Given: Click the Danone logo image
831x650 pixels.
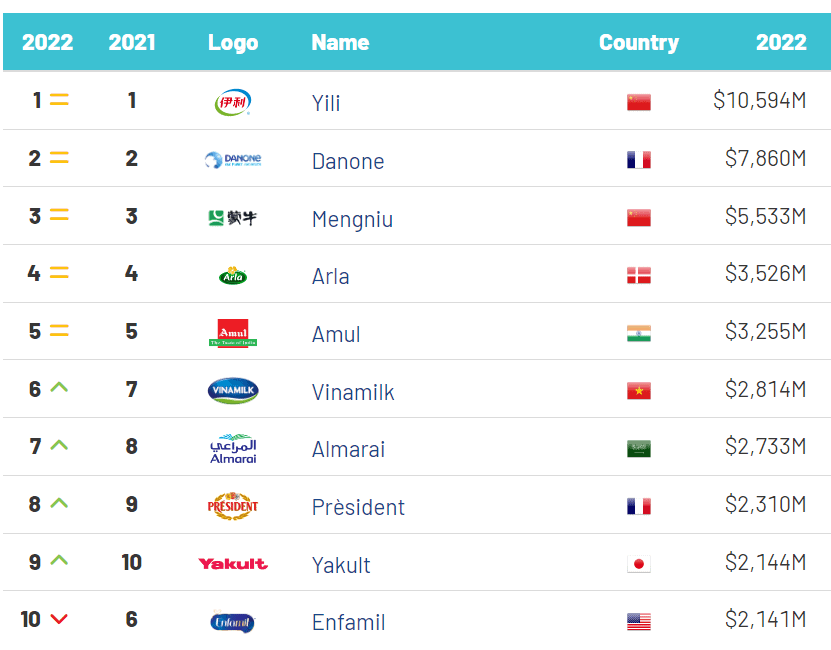Looking at the screenshot, I should pyautogui.click(x=233, y=160).
